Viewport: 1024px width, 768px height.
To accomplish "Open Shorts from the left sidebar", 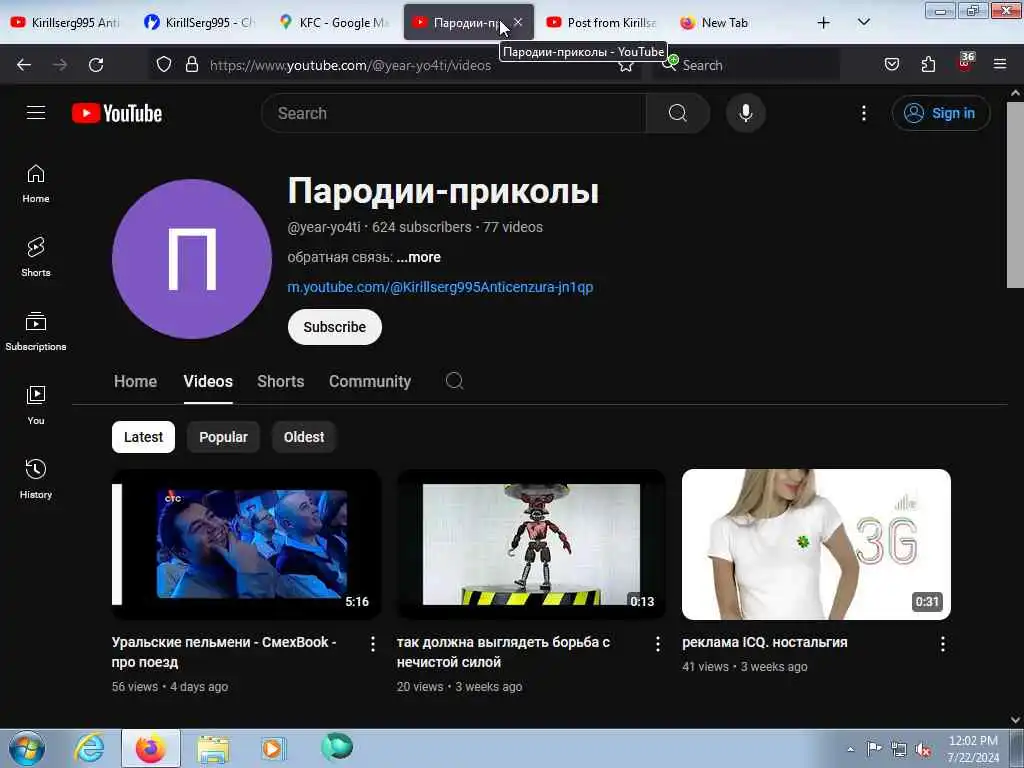I will point(36,257).
